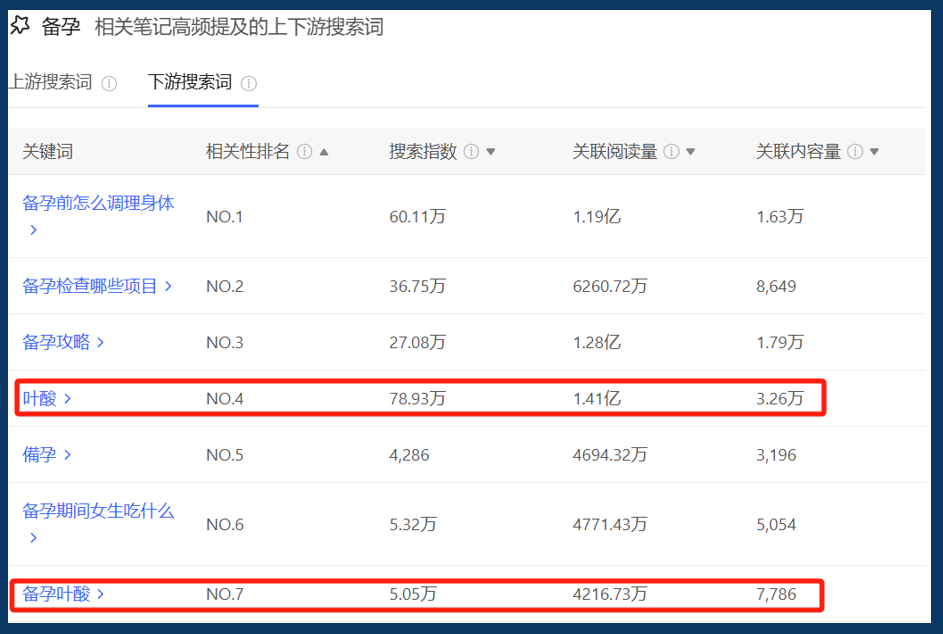This screenshot has height=634, width=943.
Task: Click content volume value 3.26万
Action: point(779,398)
